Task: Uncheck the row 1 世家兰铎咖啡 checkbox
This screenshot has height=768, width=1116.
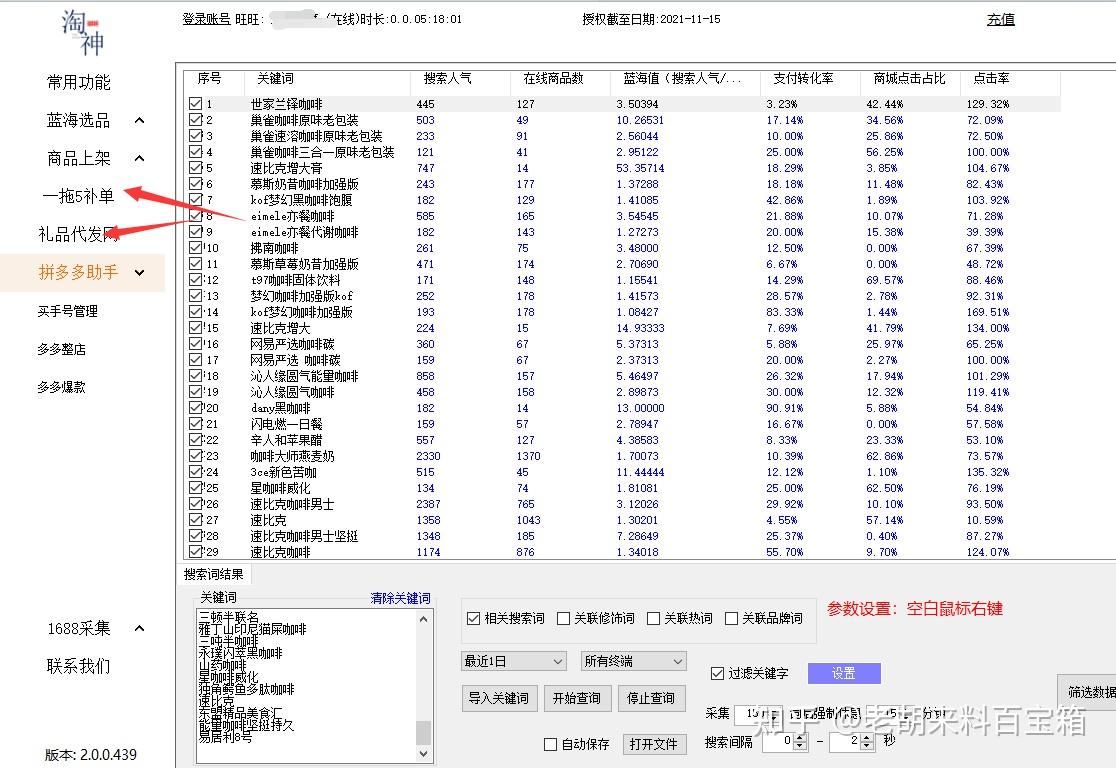Action: (x=196, y=103)
